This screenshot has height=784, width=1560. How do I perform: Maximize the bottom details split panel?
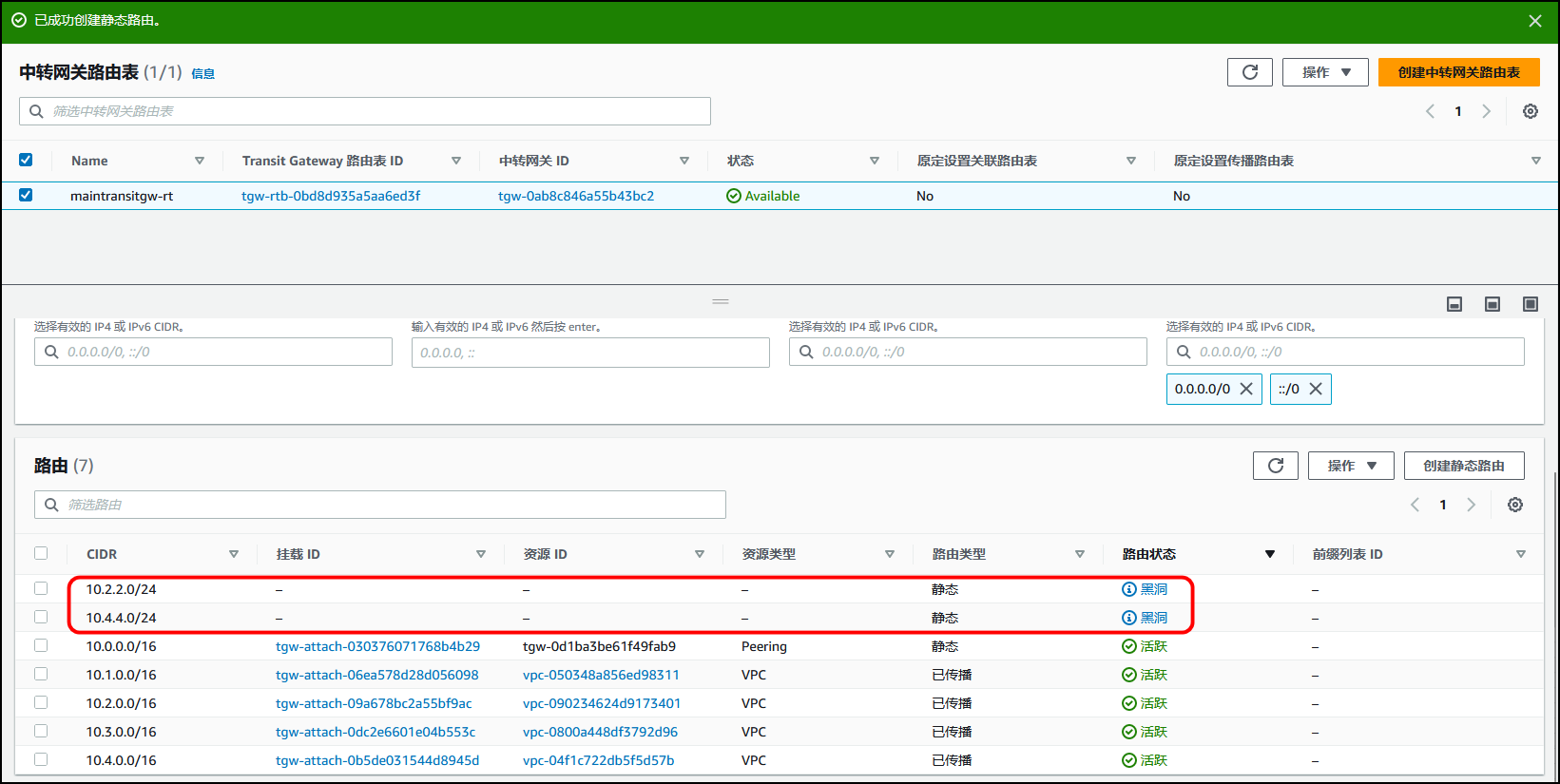1530,304
